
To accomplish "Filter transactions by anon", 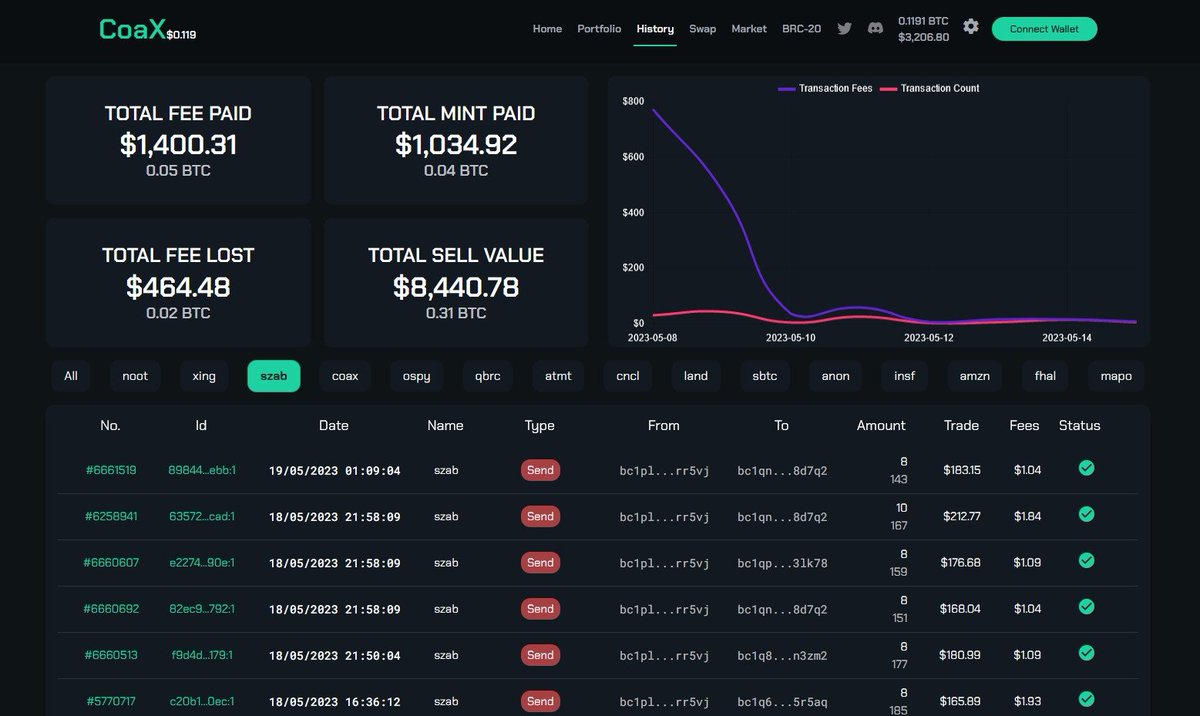I will (x=835, y=376).
